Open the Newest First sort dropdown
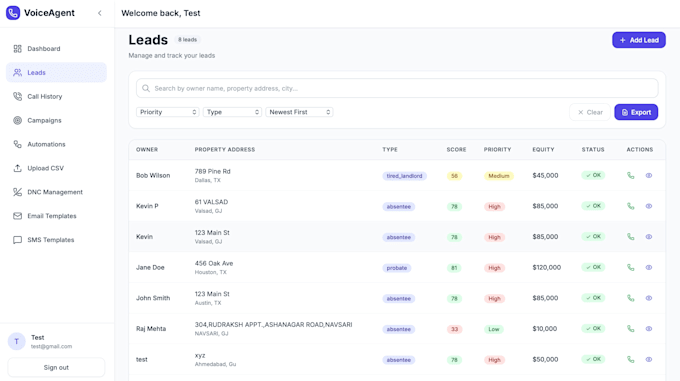This screenshot has width=680, height=381. coord(299,112)
